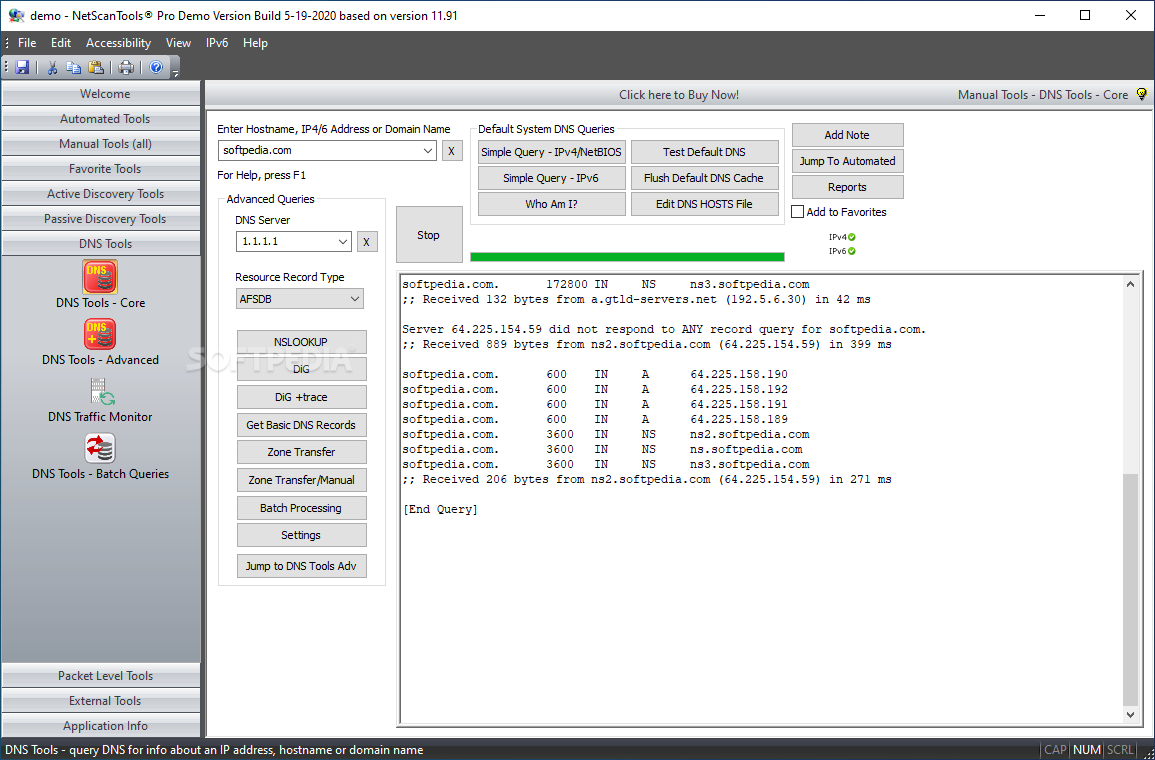
Task: Click the lightbulb tip icon
Action: (x=1141, y=94)
